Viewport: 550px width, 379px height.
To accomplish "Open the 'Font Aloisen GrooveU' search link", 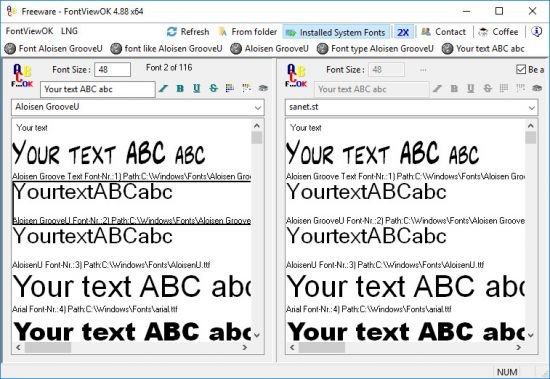I will [x=54, y=48].
